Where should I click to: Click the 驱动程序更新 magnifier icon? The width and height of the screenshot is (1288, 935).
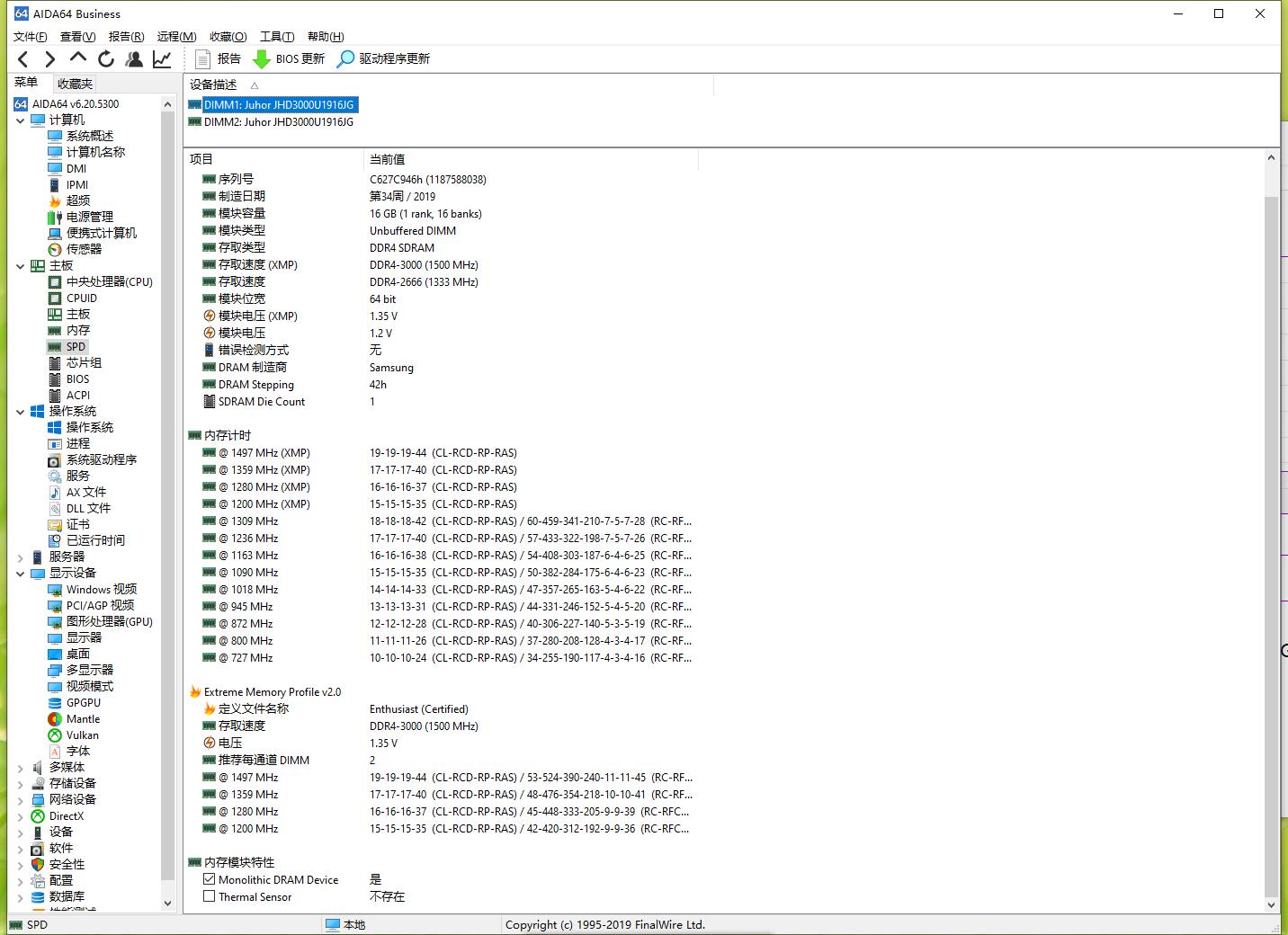(x=345, y=59)
